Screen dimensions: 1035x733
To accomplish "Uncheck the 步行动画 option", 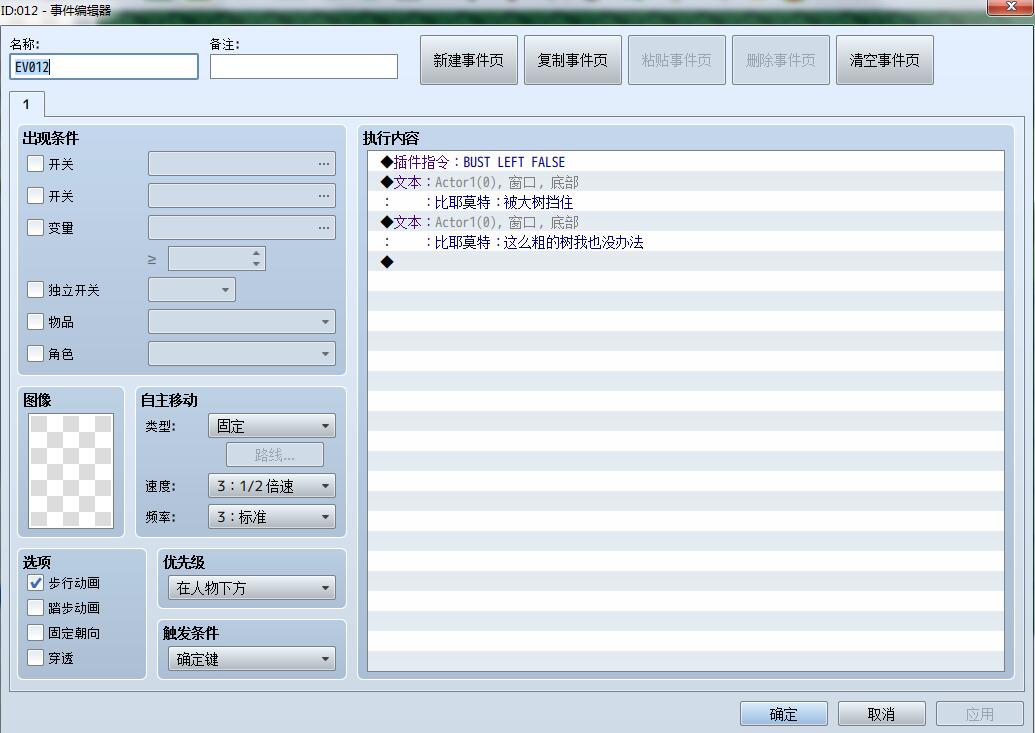I will pos(35,583).
